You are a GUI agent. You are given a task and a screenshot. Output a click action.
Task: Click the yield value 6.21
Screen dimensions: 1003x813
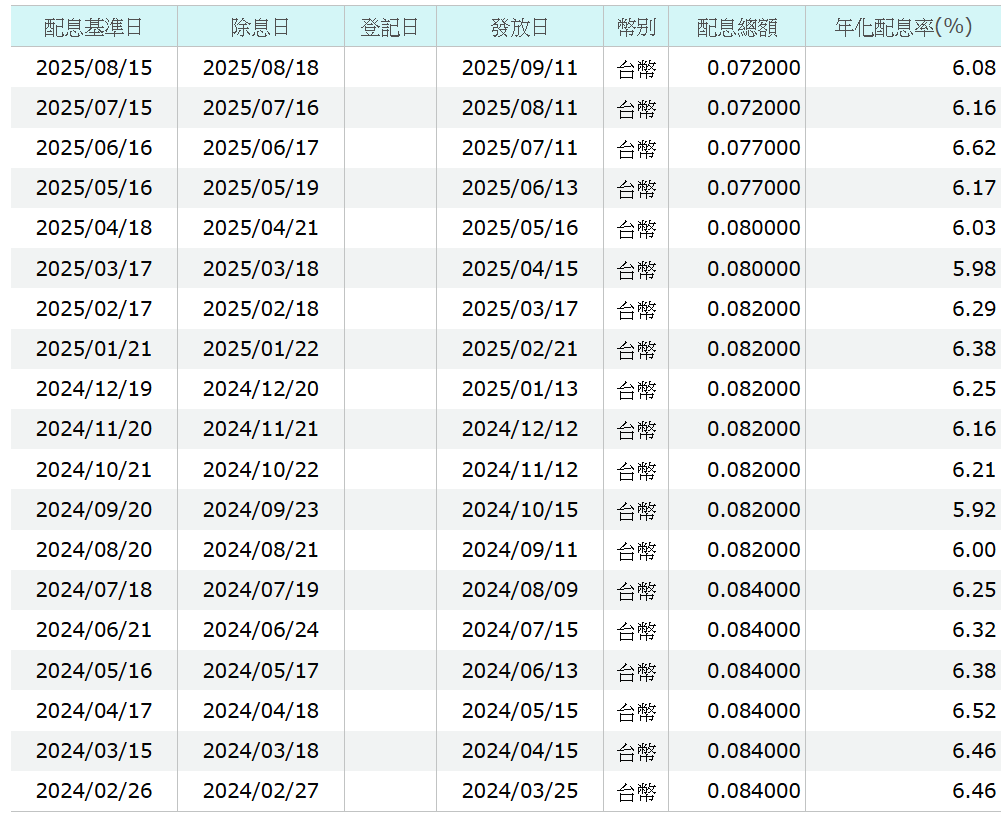[x=974, y=470]
